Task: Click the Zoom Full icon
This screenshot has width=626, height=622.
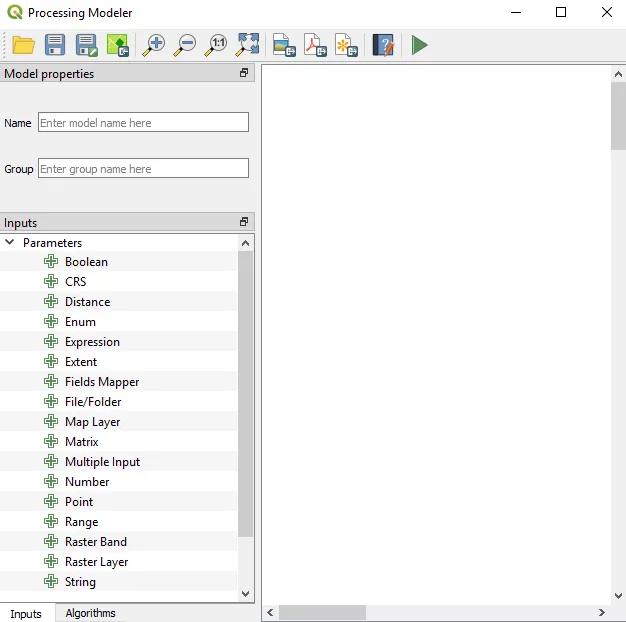Action: click(247, 45)
